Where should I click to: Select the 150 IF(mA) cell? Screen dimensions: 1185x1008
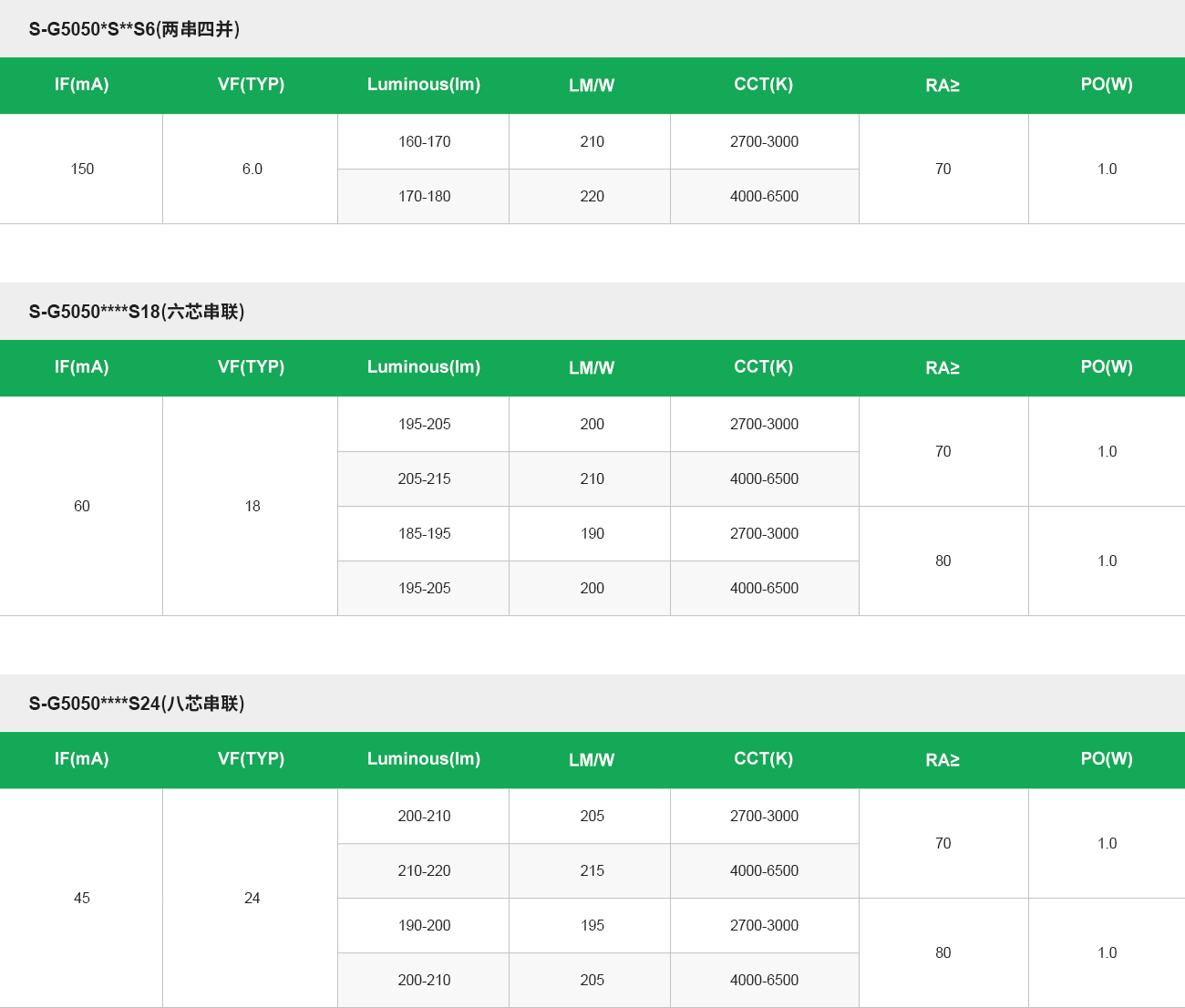tap(82, 169)
